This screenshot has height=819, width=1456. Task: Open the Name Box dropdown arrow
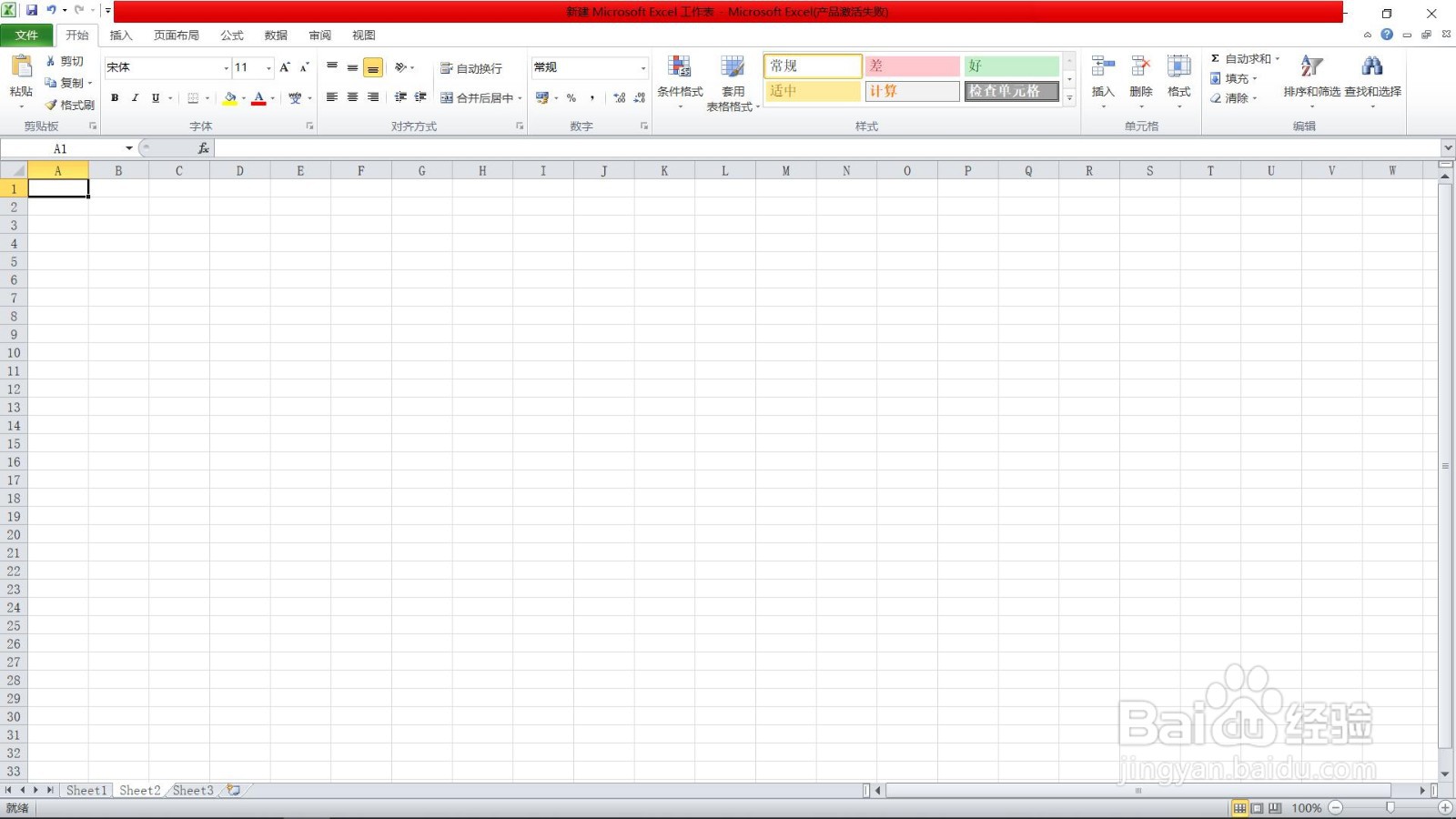point(129,148)
